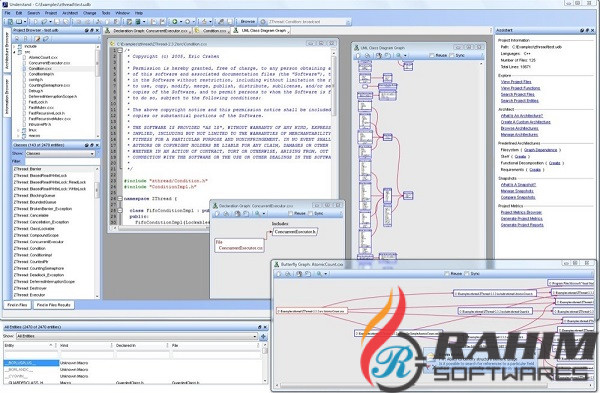
Task: Click the Find in Files tab at bottom
Action: (17, 305)
